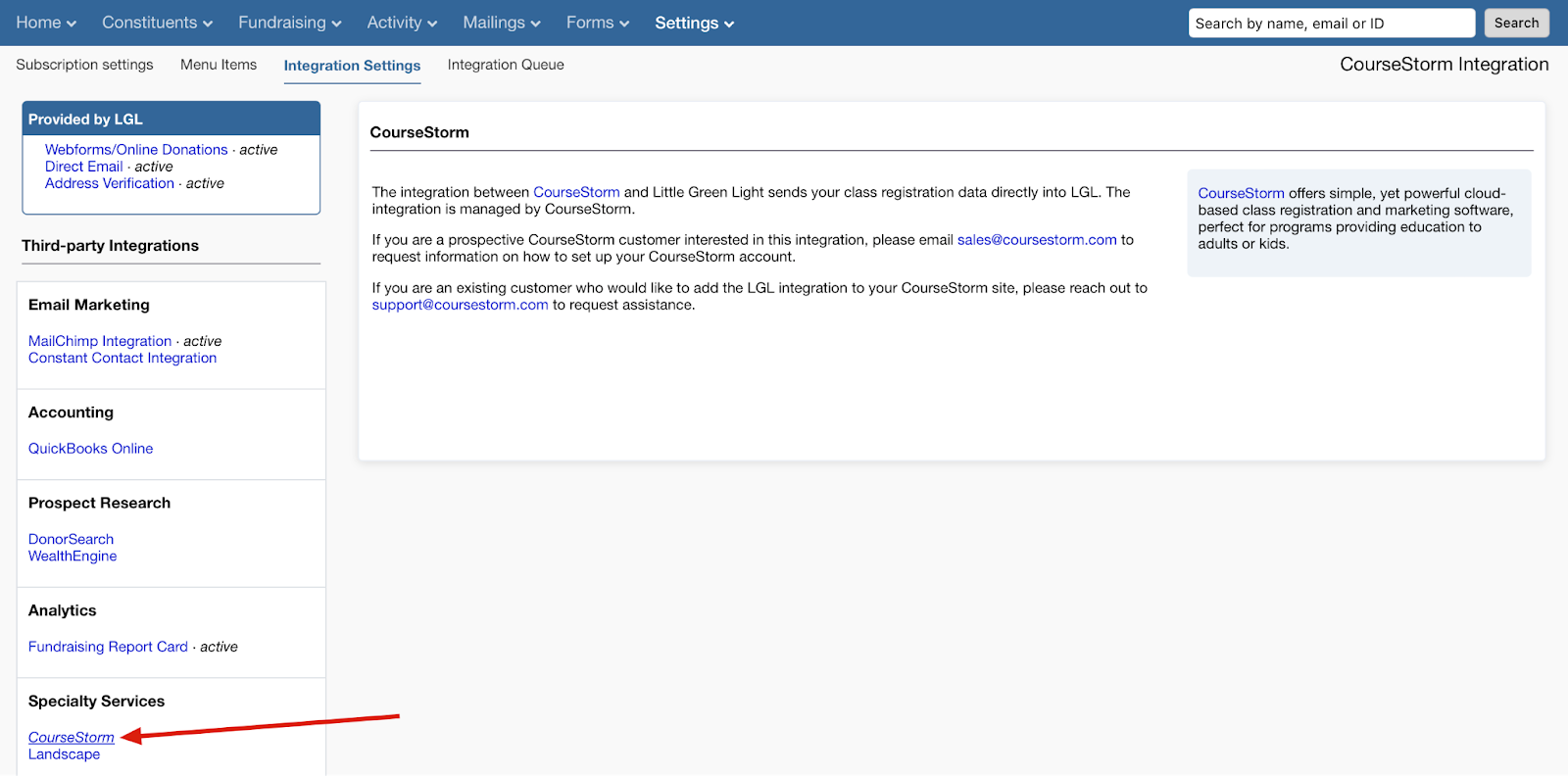Open Webforms/Online Donations integration
This screenshot has width=1568, height=776.
coord(136,150)
